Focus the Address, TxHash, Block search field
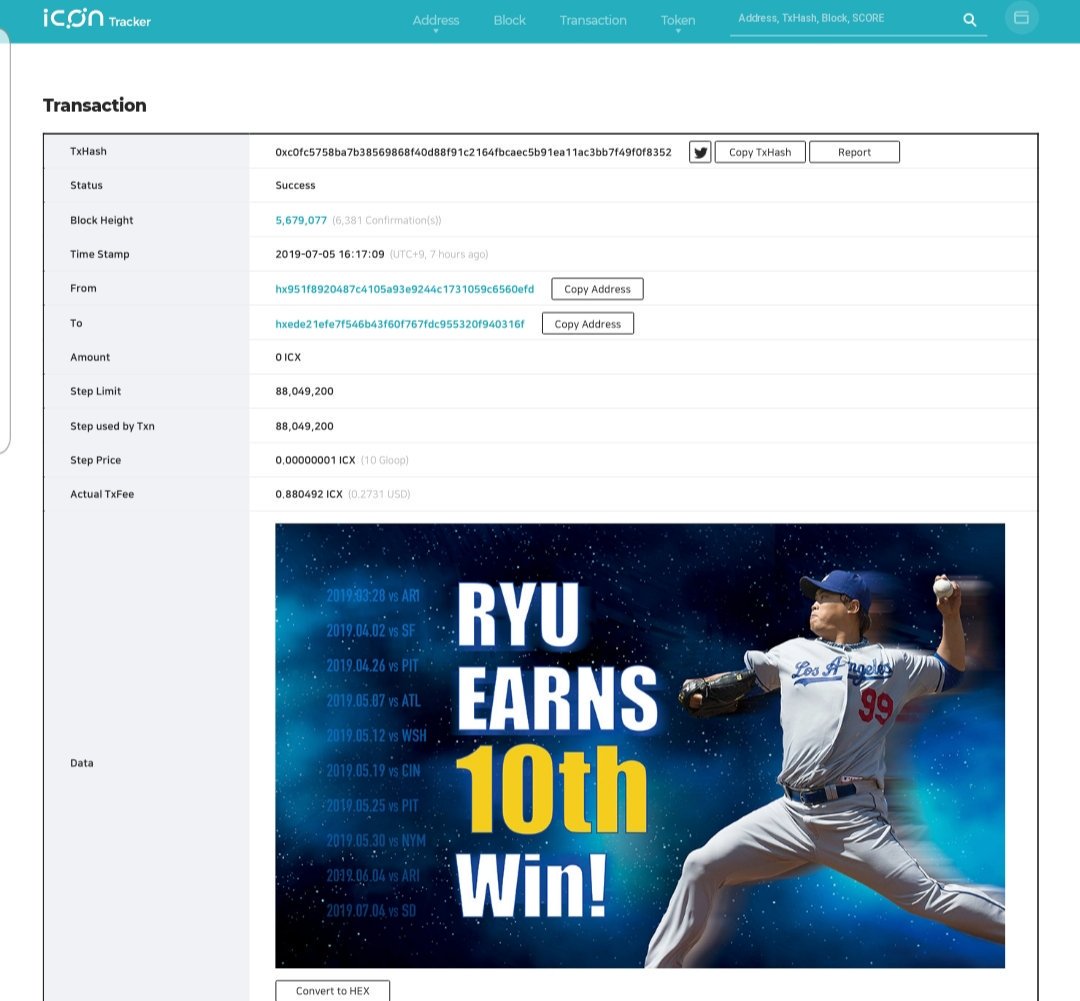Viewport: 1080px width, 1001px height. 845,19
